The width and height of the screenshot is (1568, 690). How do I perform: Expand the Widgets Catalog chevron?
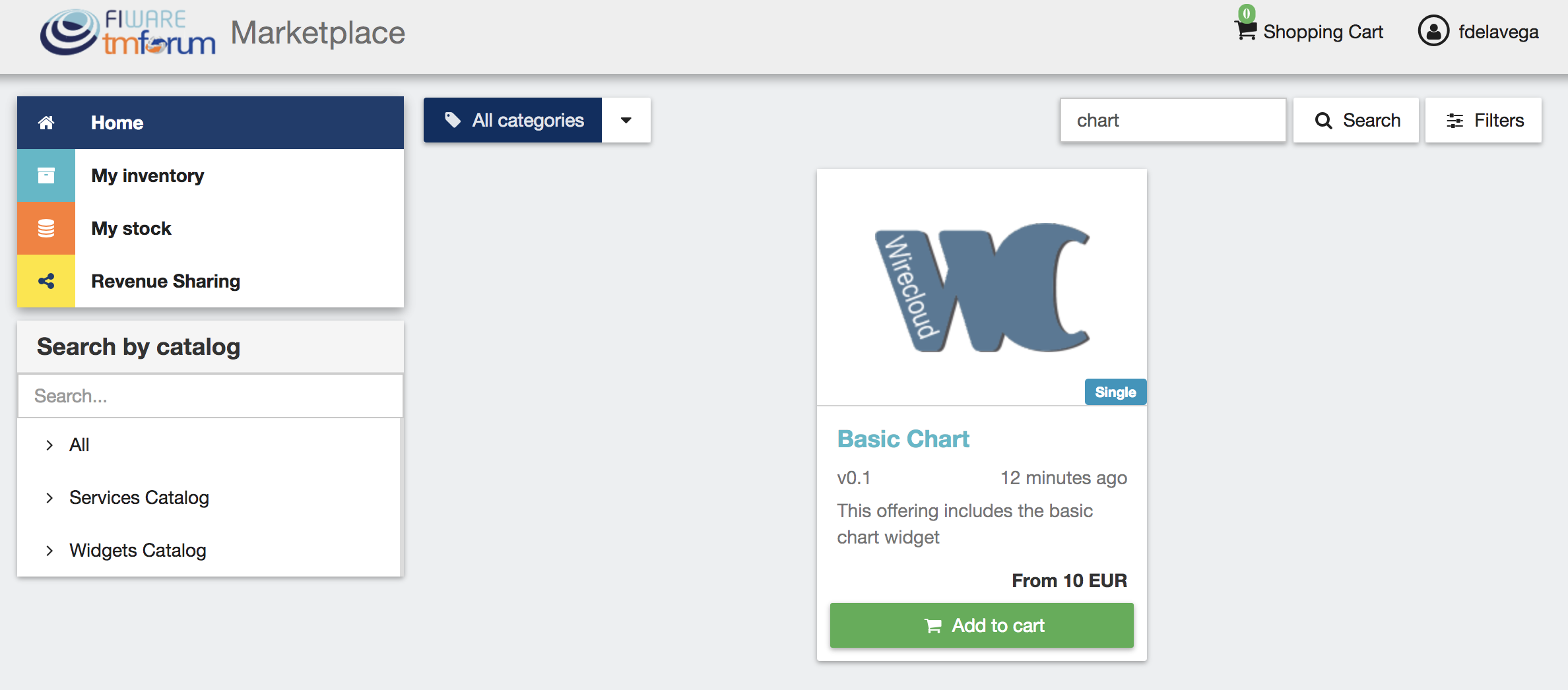click(x=49, y=551)
